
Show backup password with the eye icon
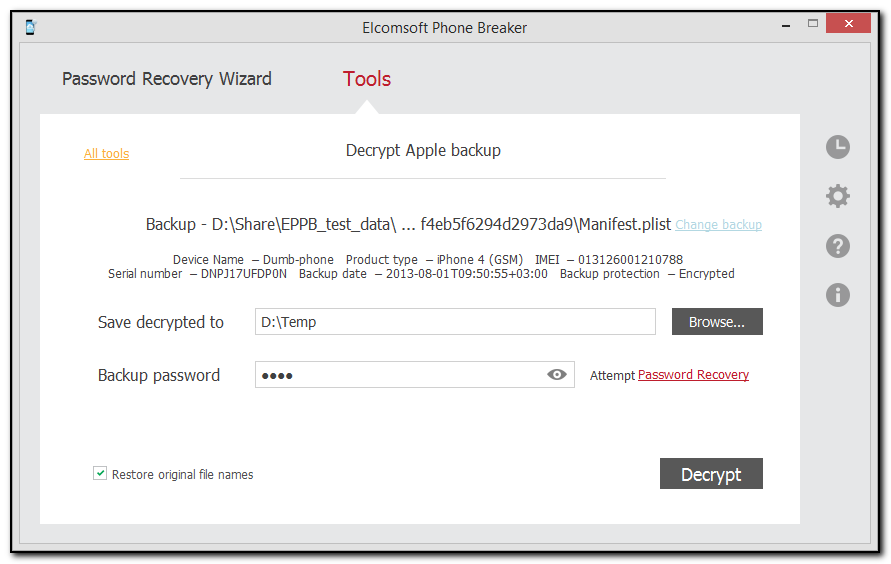tap(557, 375)
